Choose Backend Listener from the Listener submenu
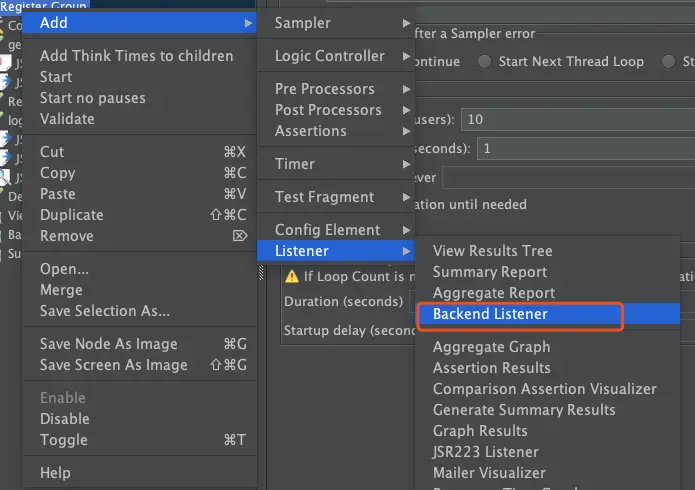This screenshot has width=695, height=490. (x=490, y=314)
